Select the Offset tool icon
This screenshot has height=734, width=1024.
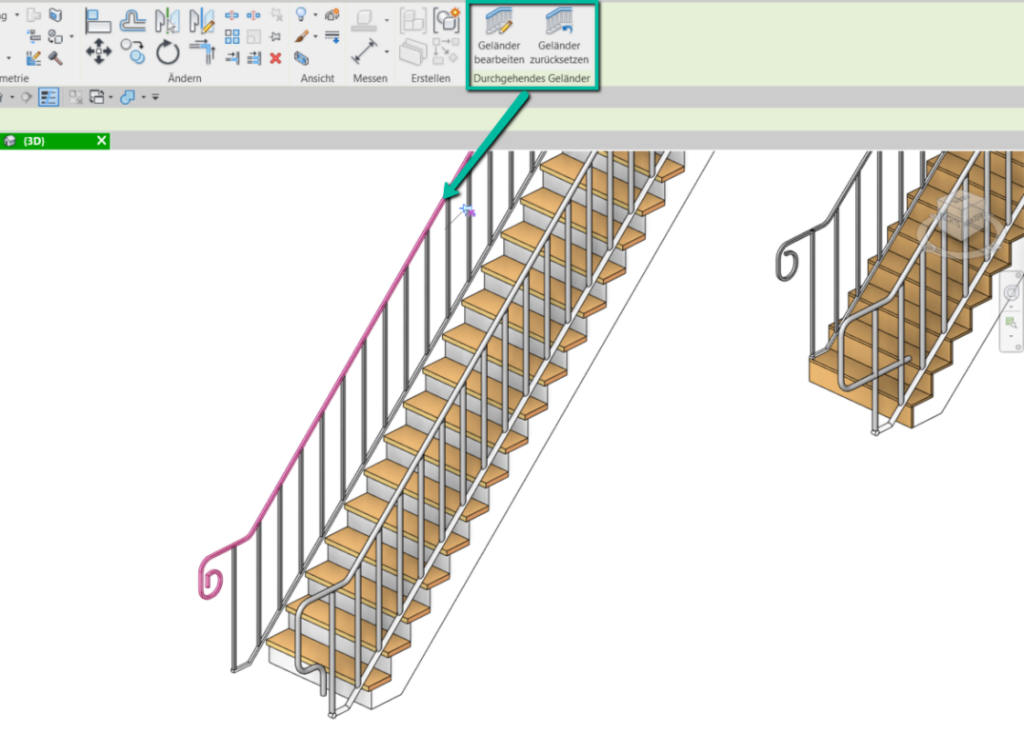point(133,19)
